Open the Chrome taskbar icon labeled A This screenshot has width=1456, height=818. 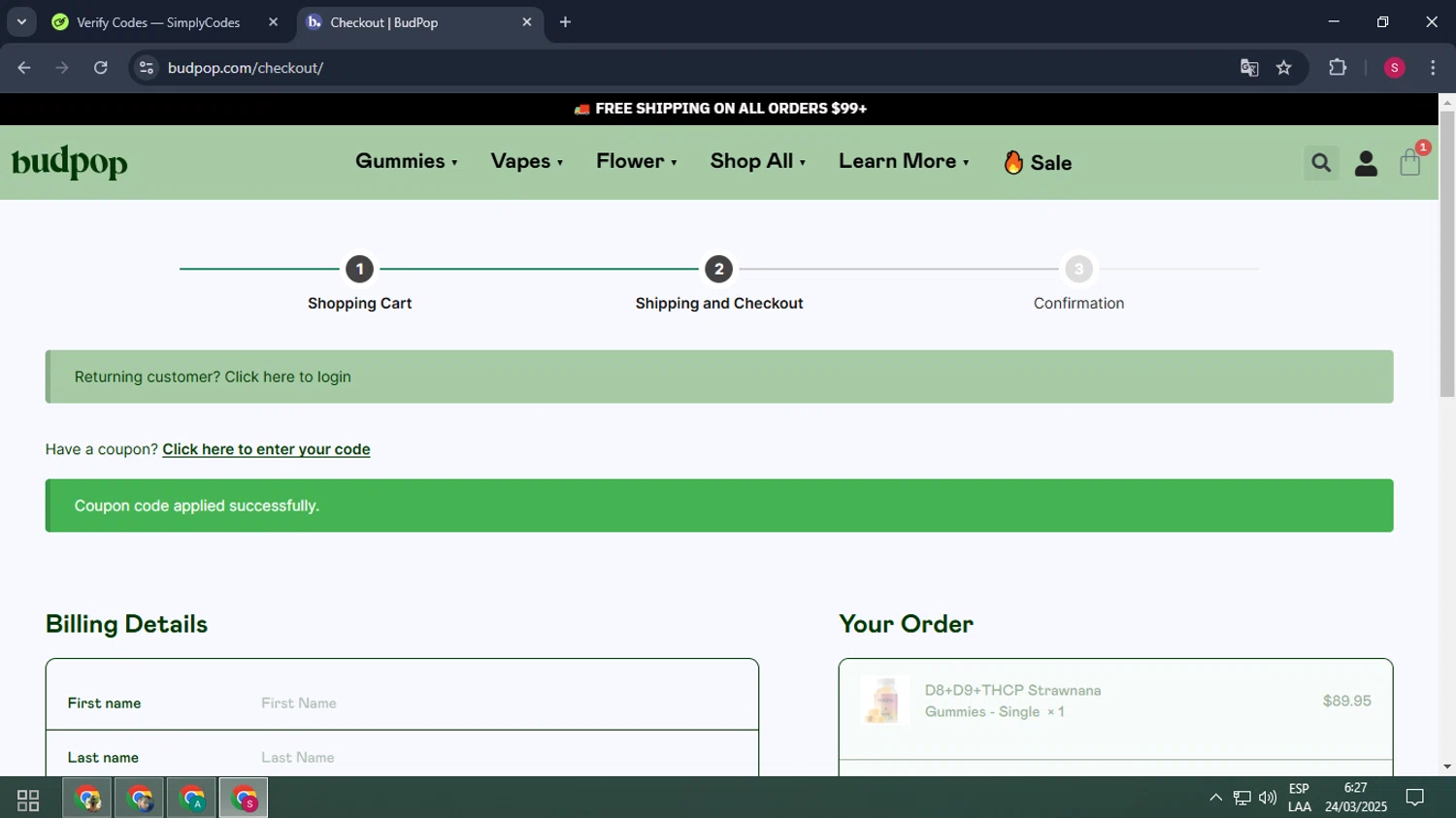click(191, 799)
